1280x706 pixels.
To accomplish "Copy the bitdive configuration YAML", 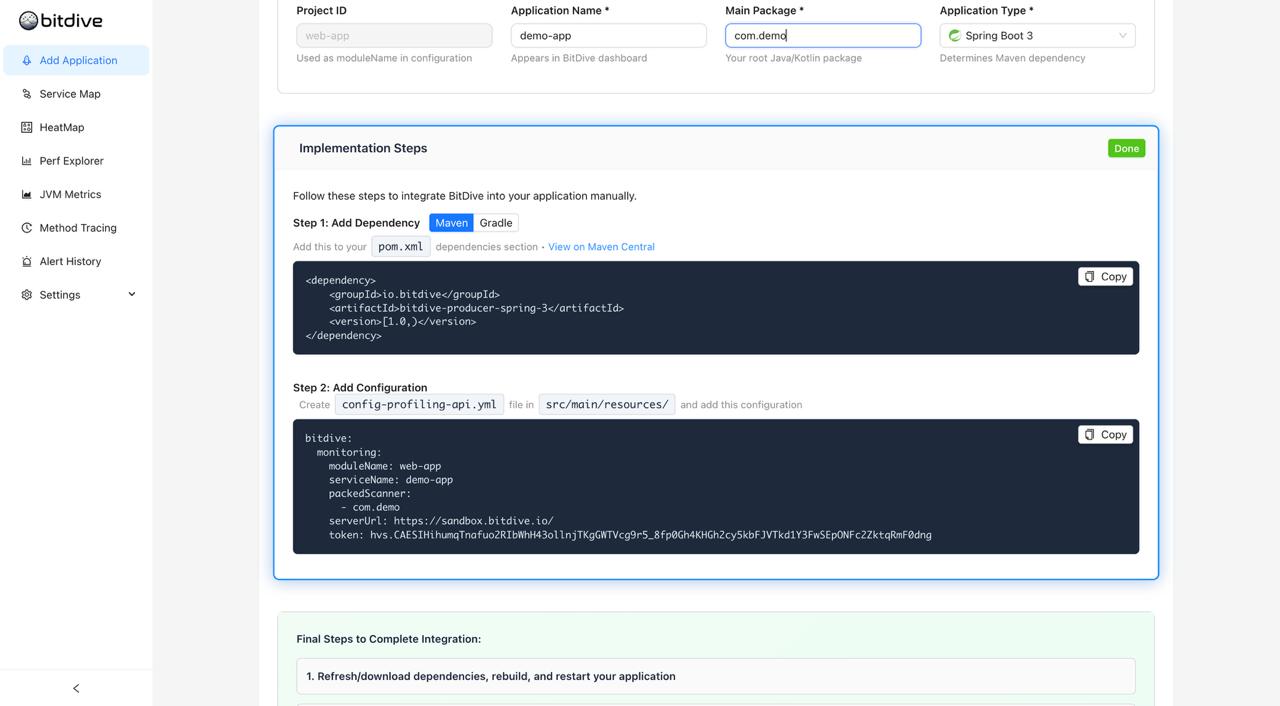I will pos(1105,435).
